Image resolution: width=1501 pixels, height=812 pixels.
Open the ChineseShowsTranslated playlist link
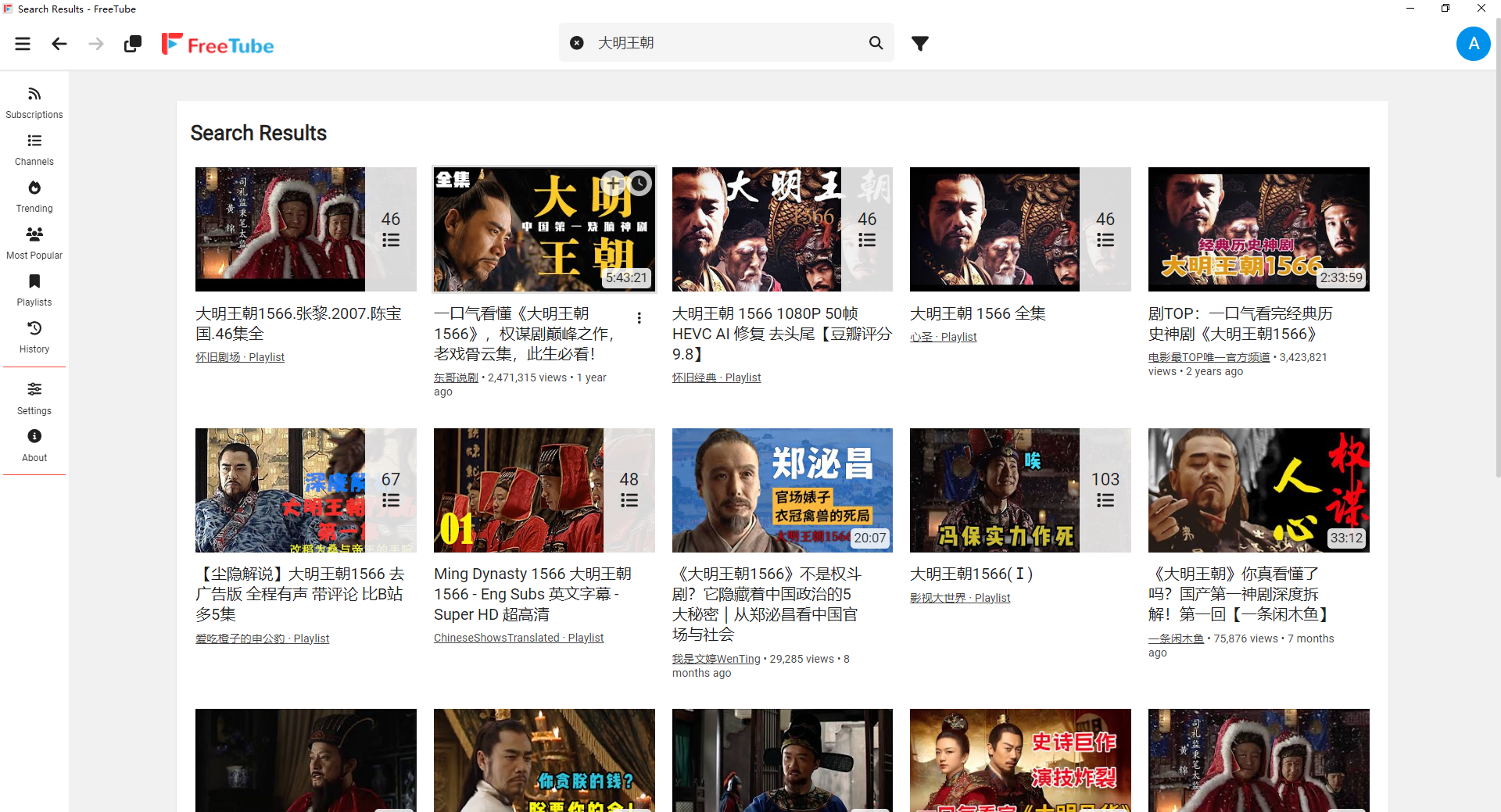point(518,638)
